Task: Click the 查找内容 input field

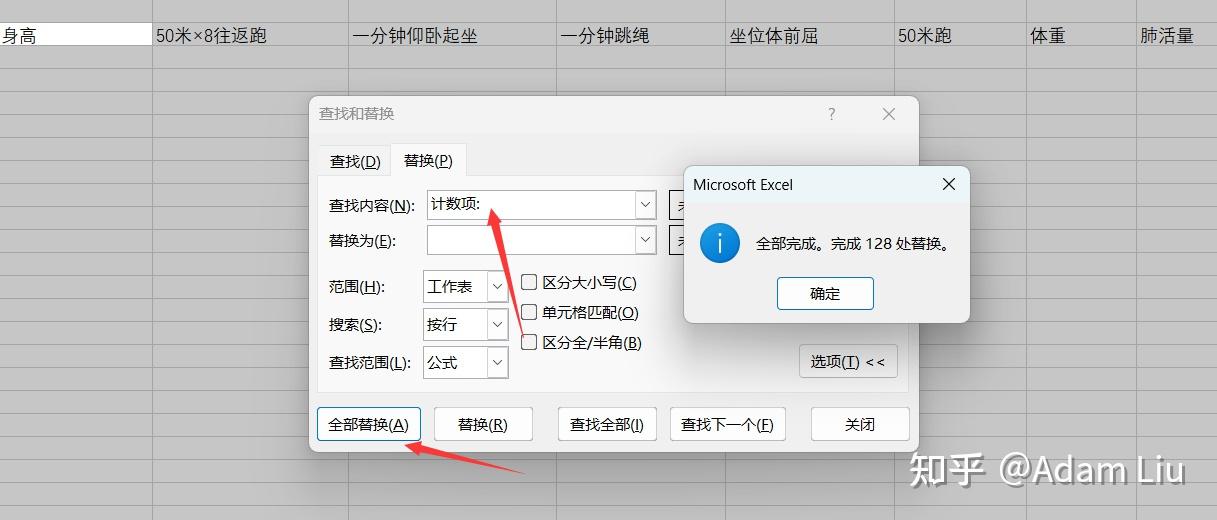Action: 530,205
